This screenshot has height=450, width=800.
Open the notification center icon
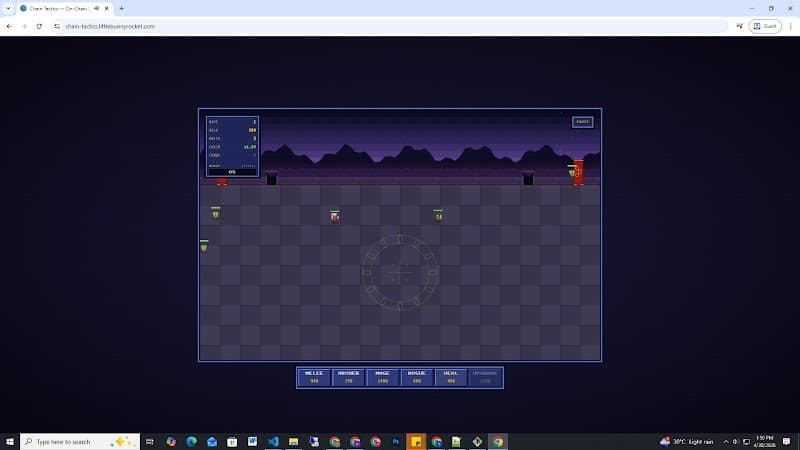pyautogui.click(x=787, y=441)
